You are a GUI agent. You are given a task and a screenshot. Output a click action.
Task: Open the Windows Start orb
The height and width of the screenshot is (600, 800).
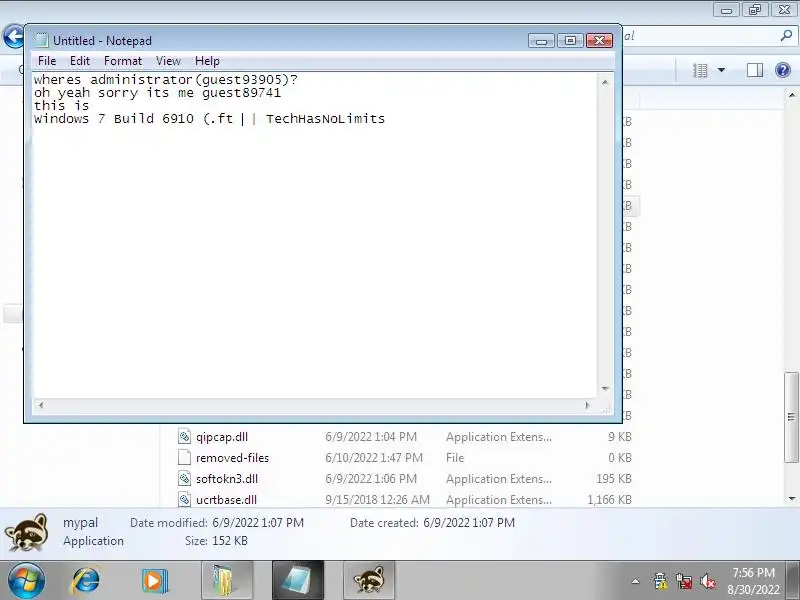click(x=26, y=581)
